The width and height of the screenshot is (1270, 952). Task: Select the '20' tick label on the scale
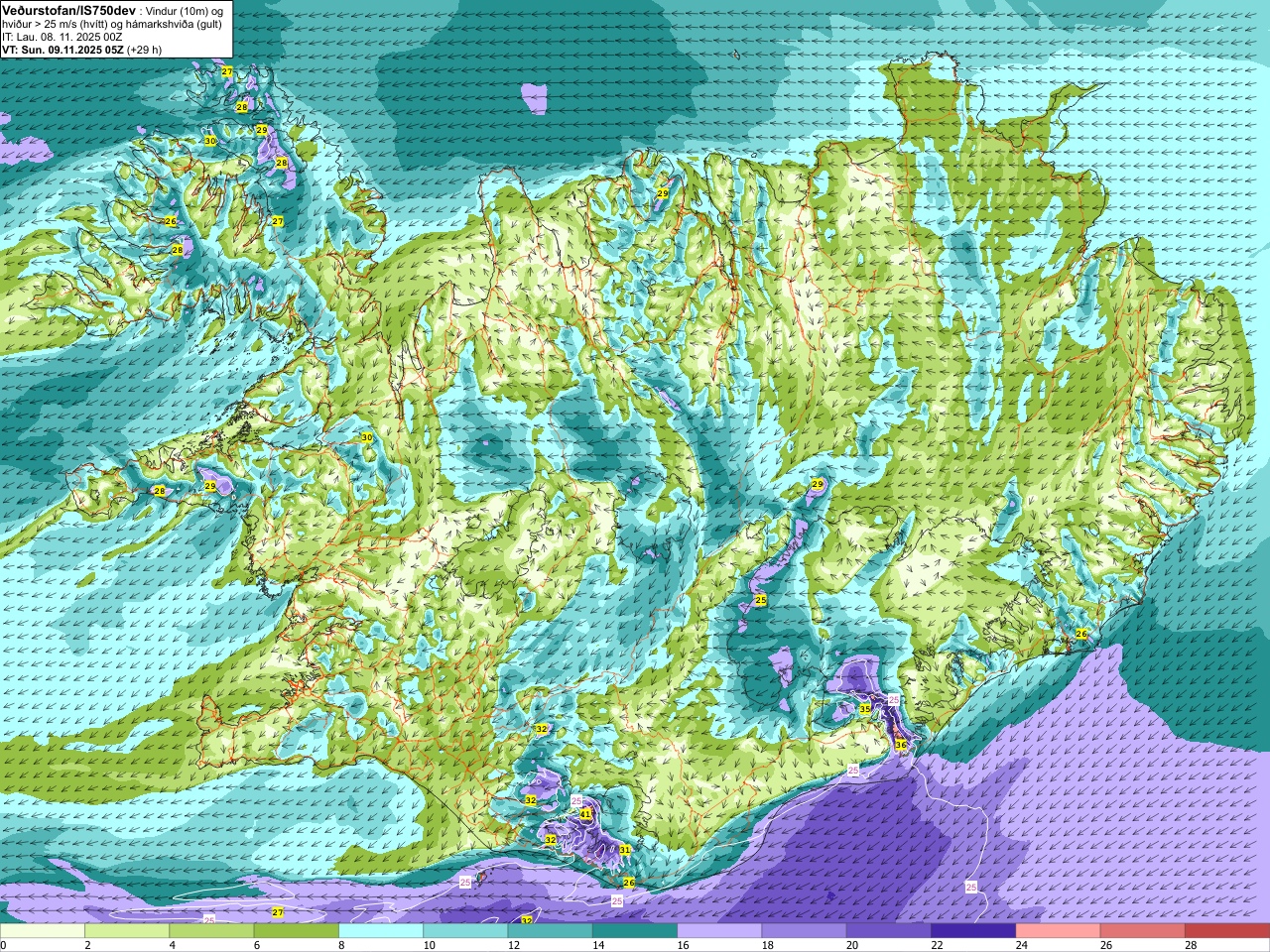852,945
